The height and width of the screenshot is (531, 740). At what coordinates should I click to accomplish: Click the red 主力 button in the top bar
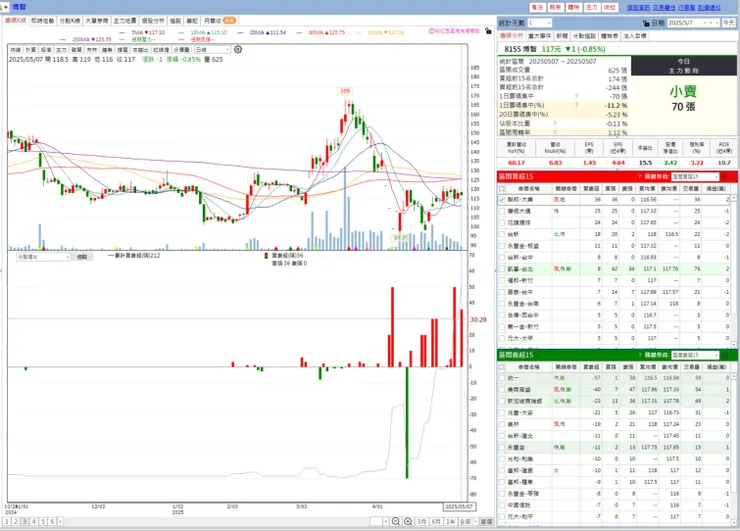[591, 8]
